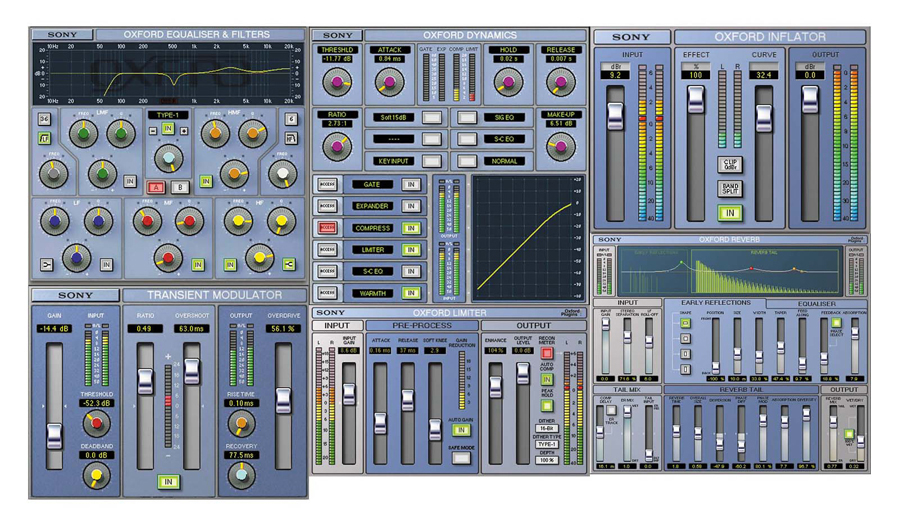900x518 pixels.
Task: Open the 16-Bit dither selector in Limiter
Action: point(546,428)
